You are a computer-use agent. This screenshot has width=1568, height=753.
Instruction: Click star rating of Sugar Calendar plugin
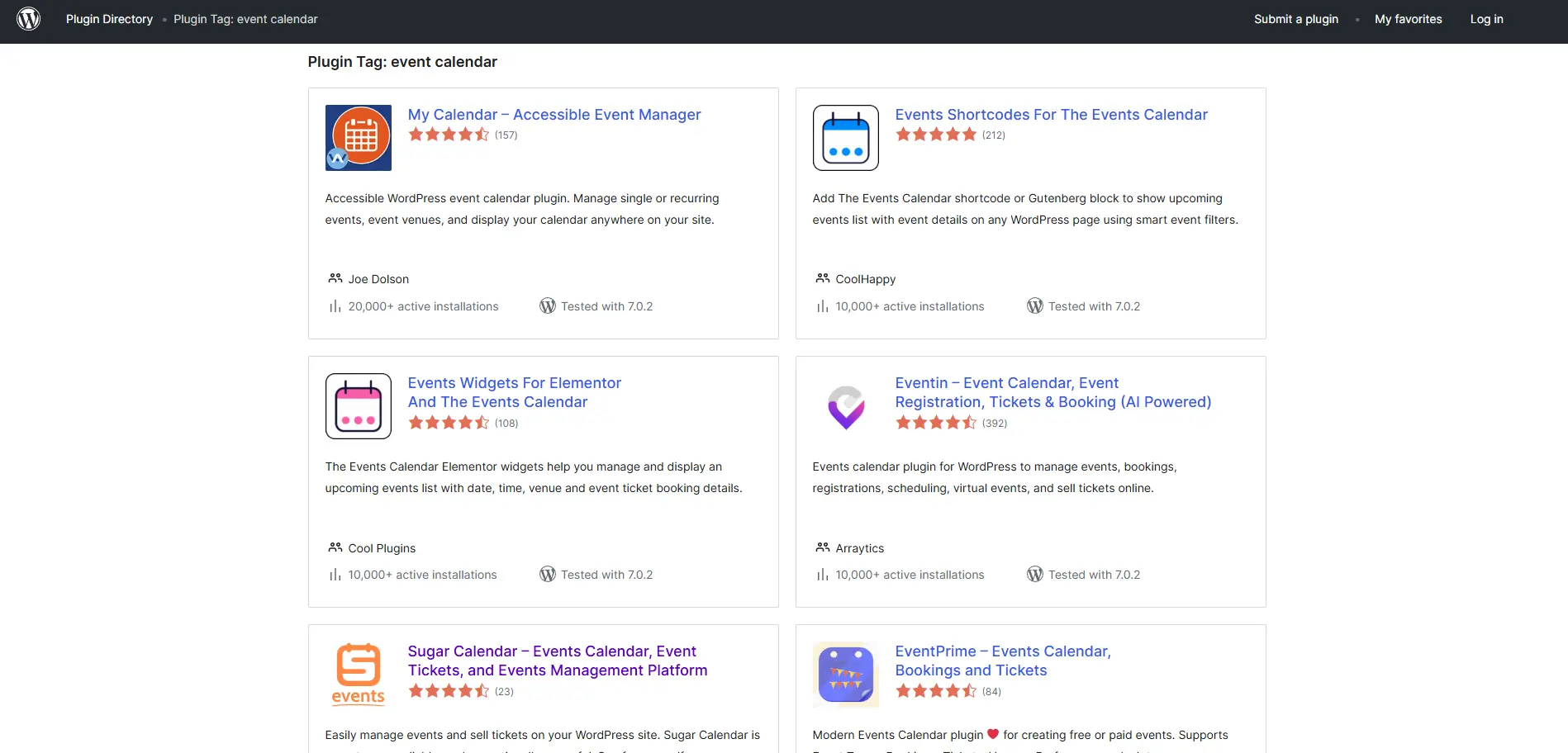449,691
